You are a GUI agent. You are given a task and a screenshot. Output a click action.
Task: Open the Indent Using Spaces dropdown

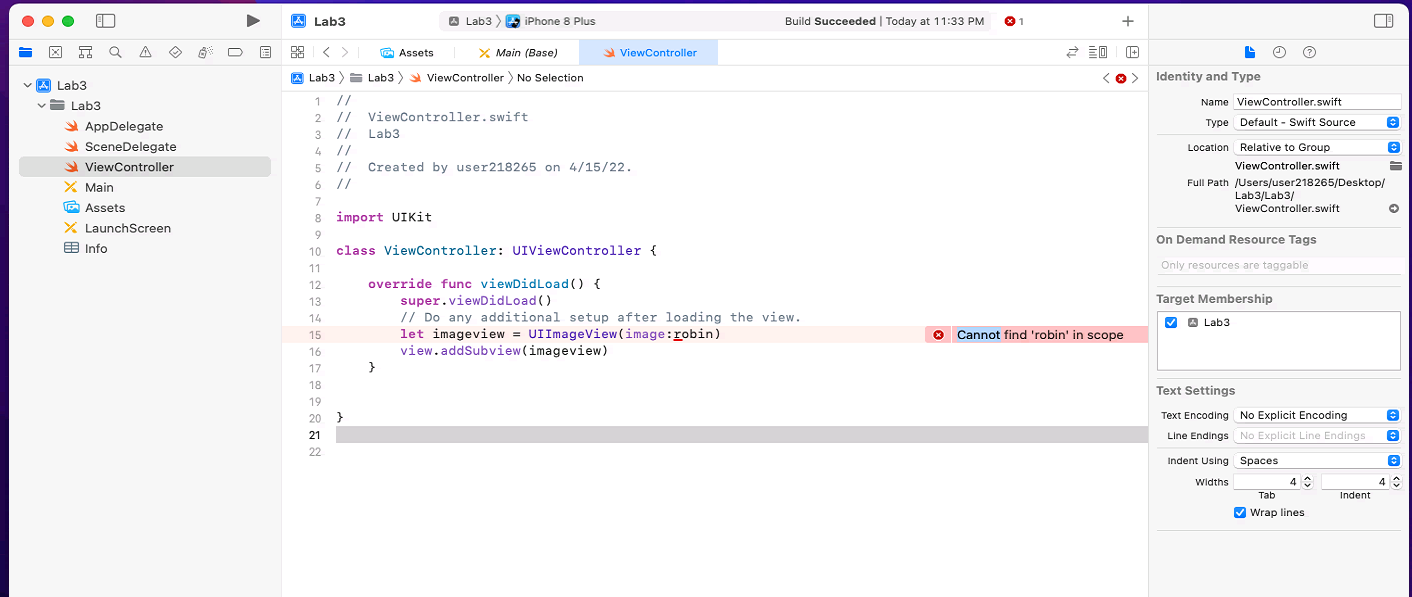(1317, 461)
